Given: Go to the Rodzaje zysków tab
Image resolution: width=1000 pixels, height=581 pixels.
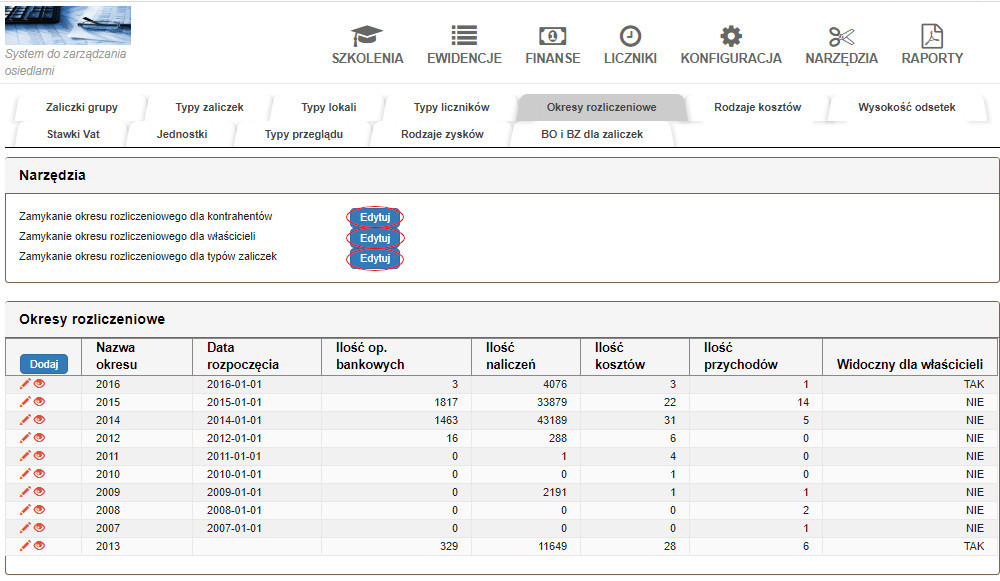Looking at the screenshot, I should 442,134.
